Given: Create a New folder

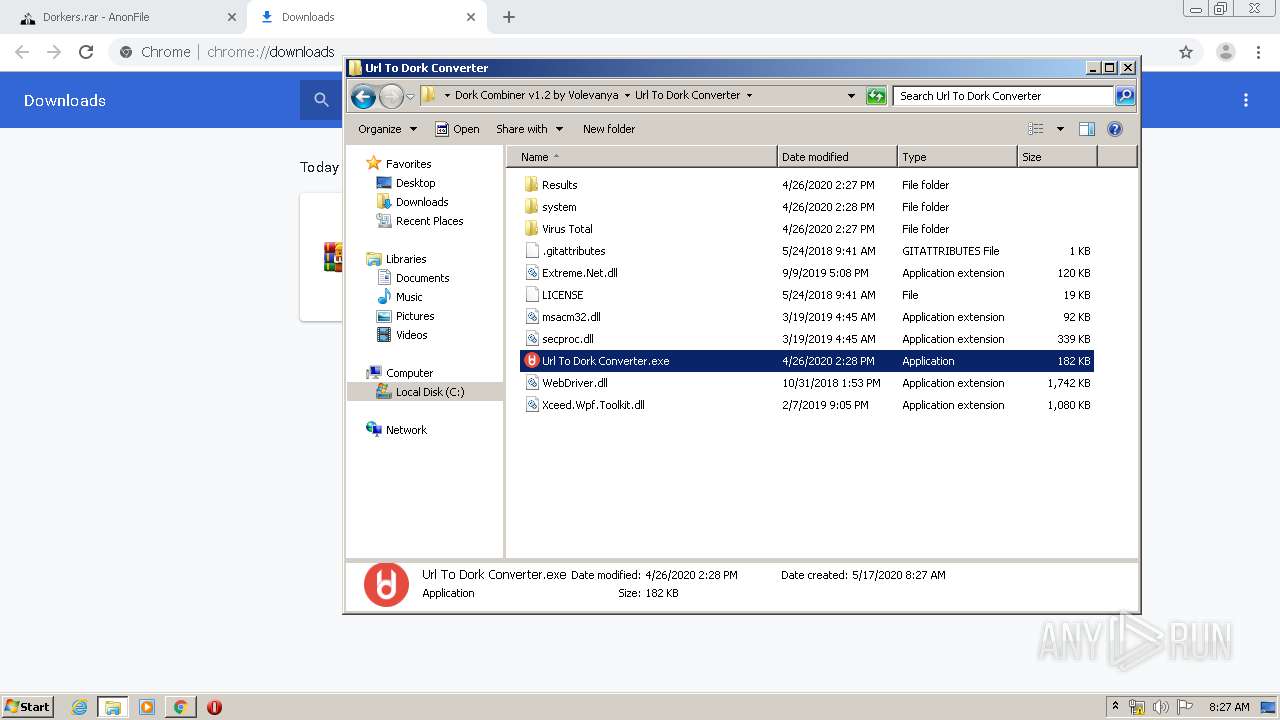Looking at the screenshot, I should point(609,129).
